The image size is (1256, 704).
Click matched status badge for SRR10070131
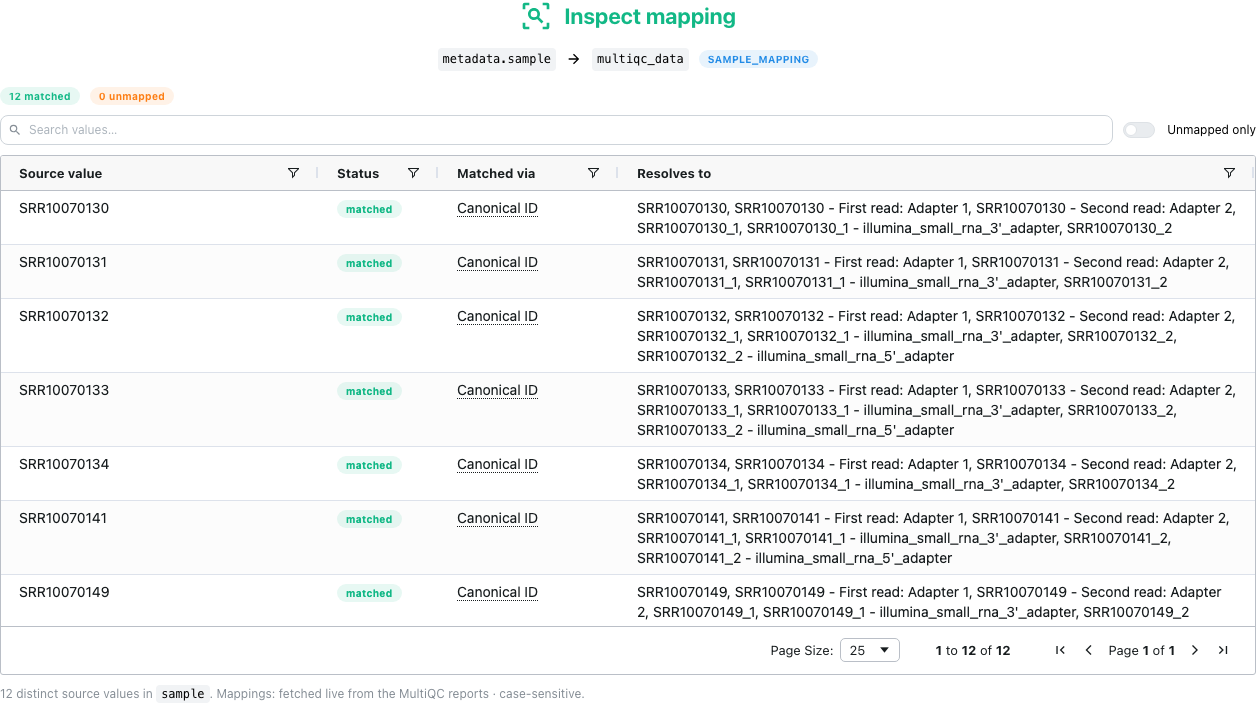click(369, 263)
